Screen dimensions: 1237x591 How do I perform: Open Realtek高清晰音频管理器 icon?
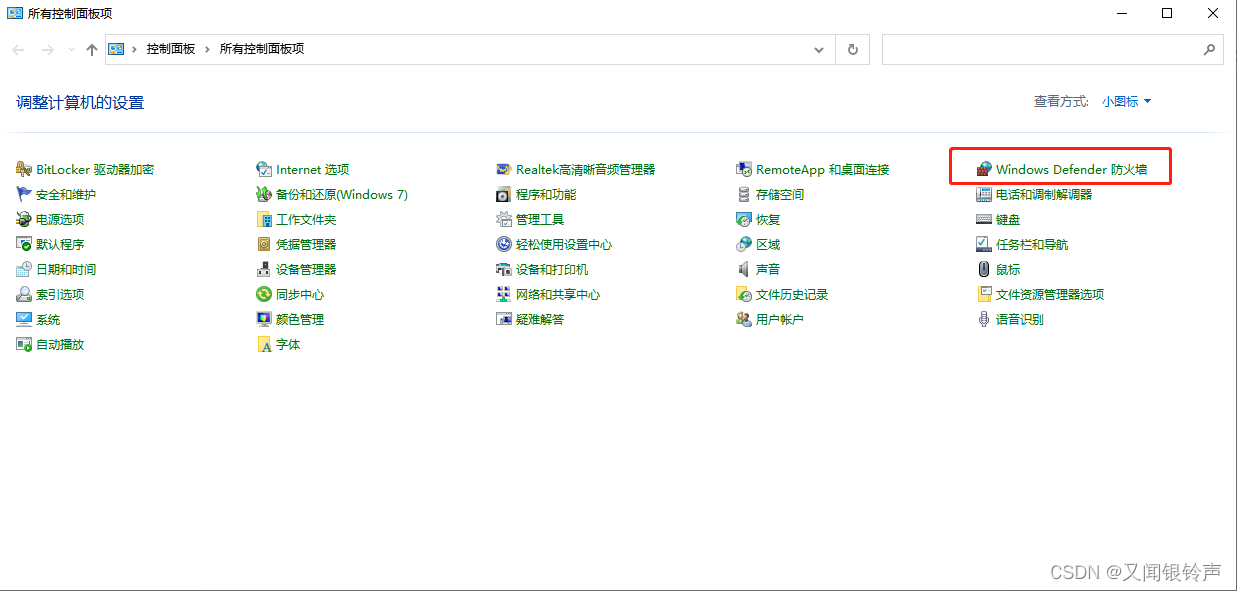[504, 170]
